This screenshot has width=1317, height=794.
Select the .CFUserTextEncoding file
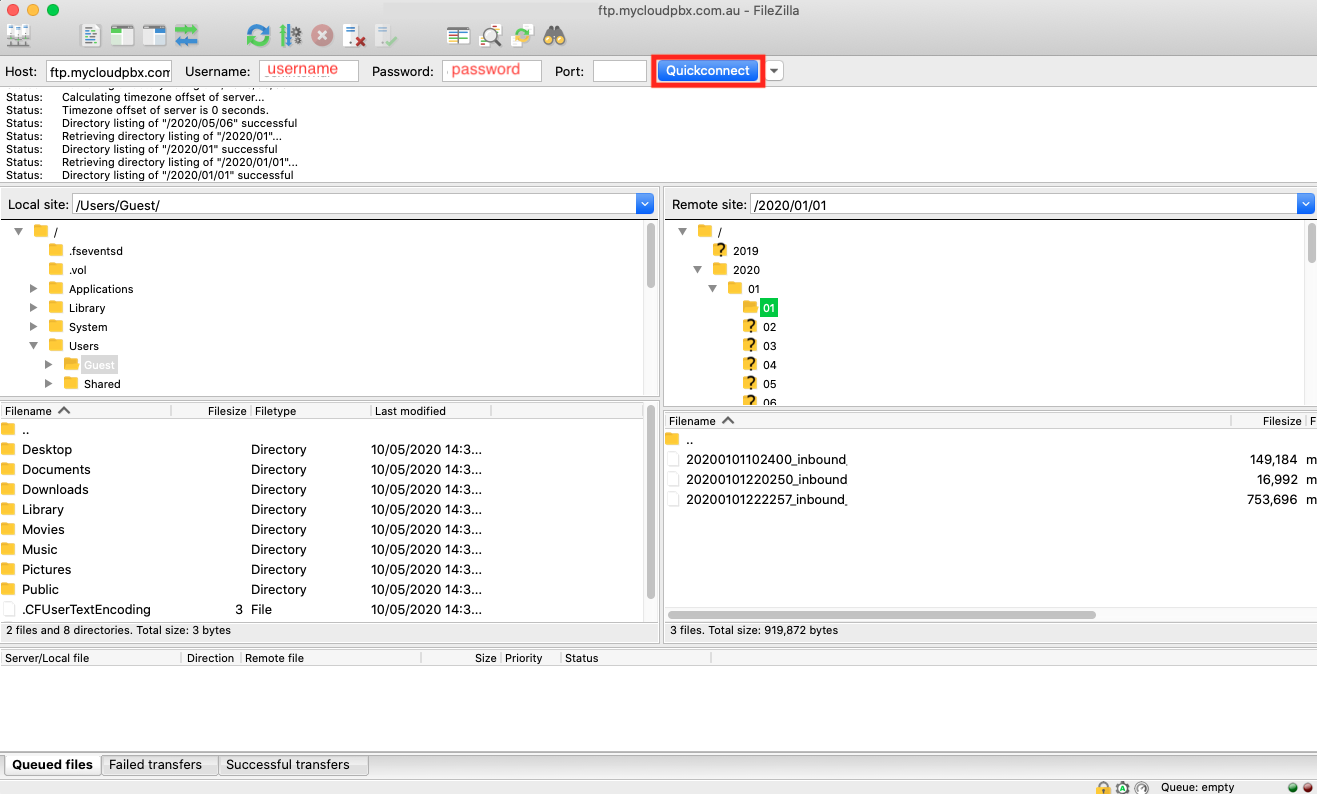point(320,609)
